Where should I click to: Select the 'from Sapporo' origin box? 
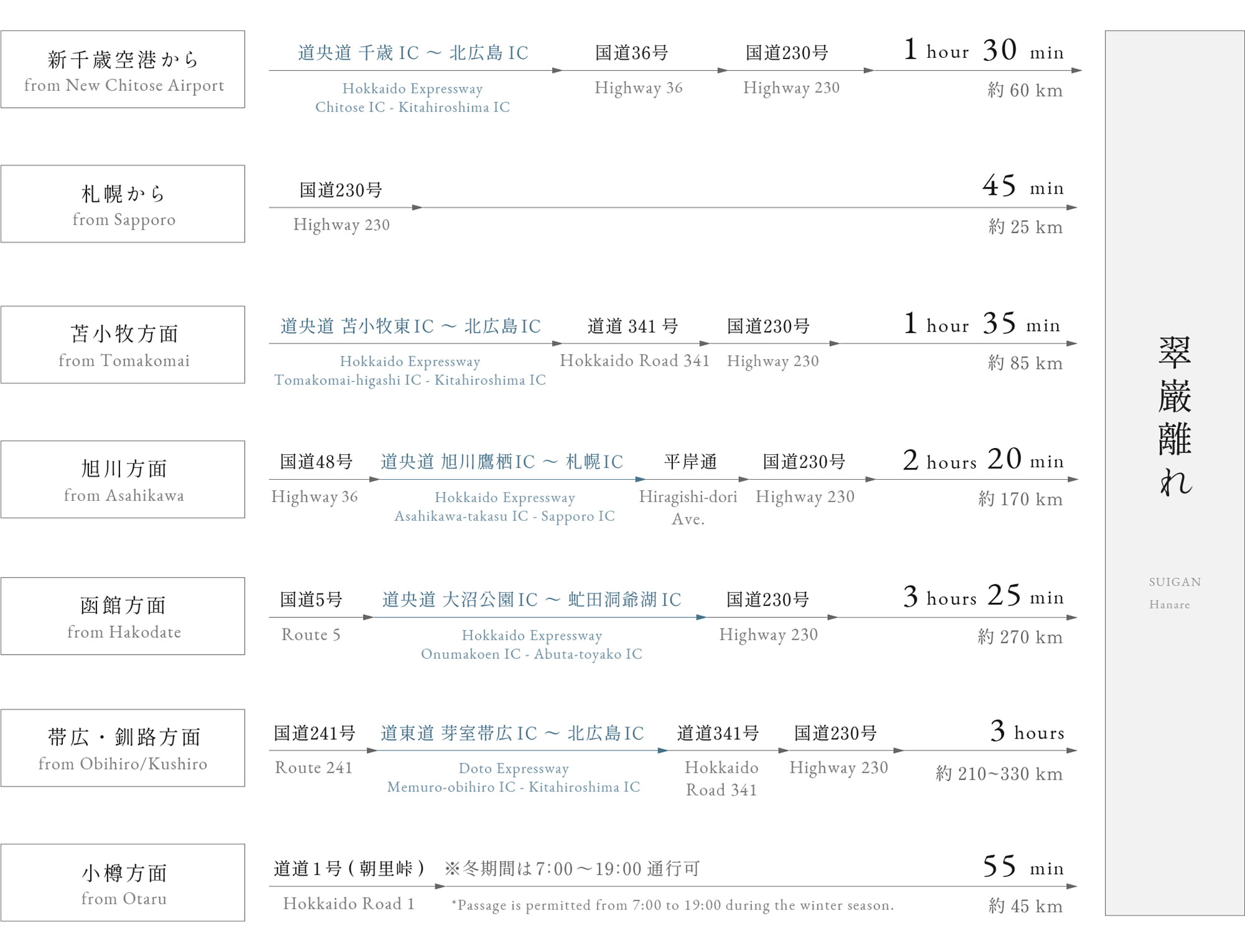(x=123, y=203)
